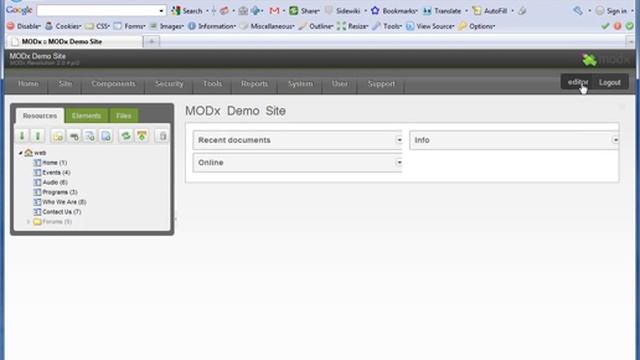Click the show sort options icon

tap(142, 136)
